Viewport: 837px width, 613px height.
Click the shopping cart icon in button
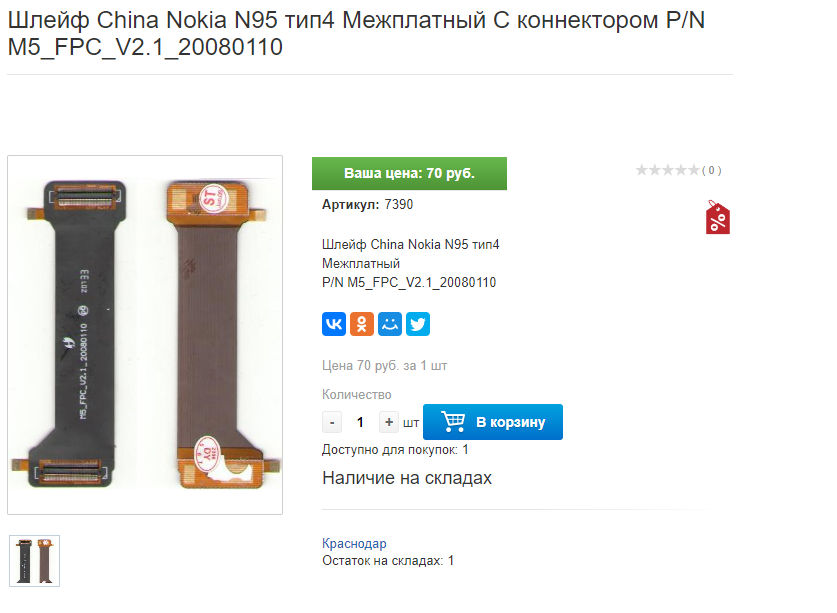[453, 421]
